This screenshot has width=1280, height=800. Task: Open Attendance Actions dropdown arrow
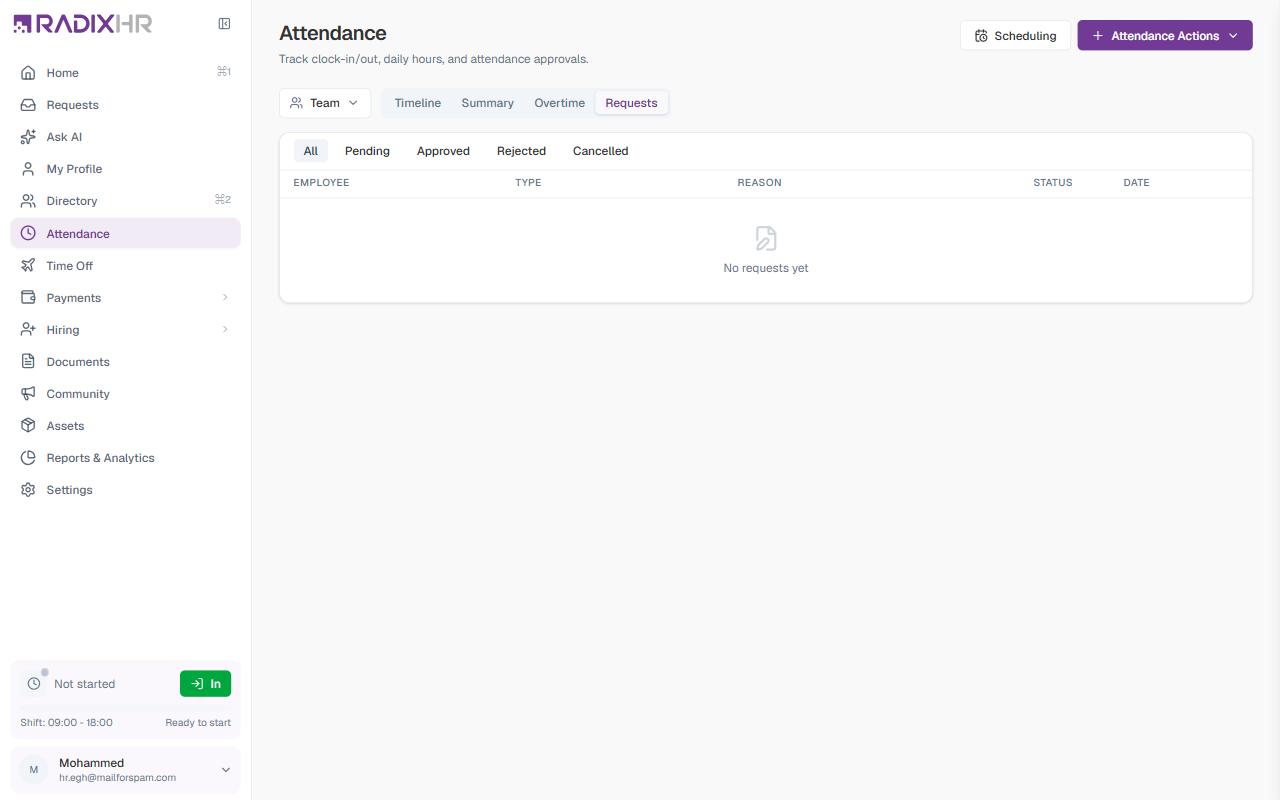click(1233, 36)
